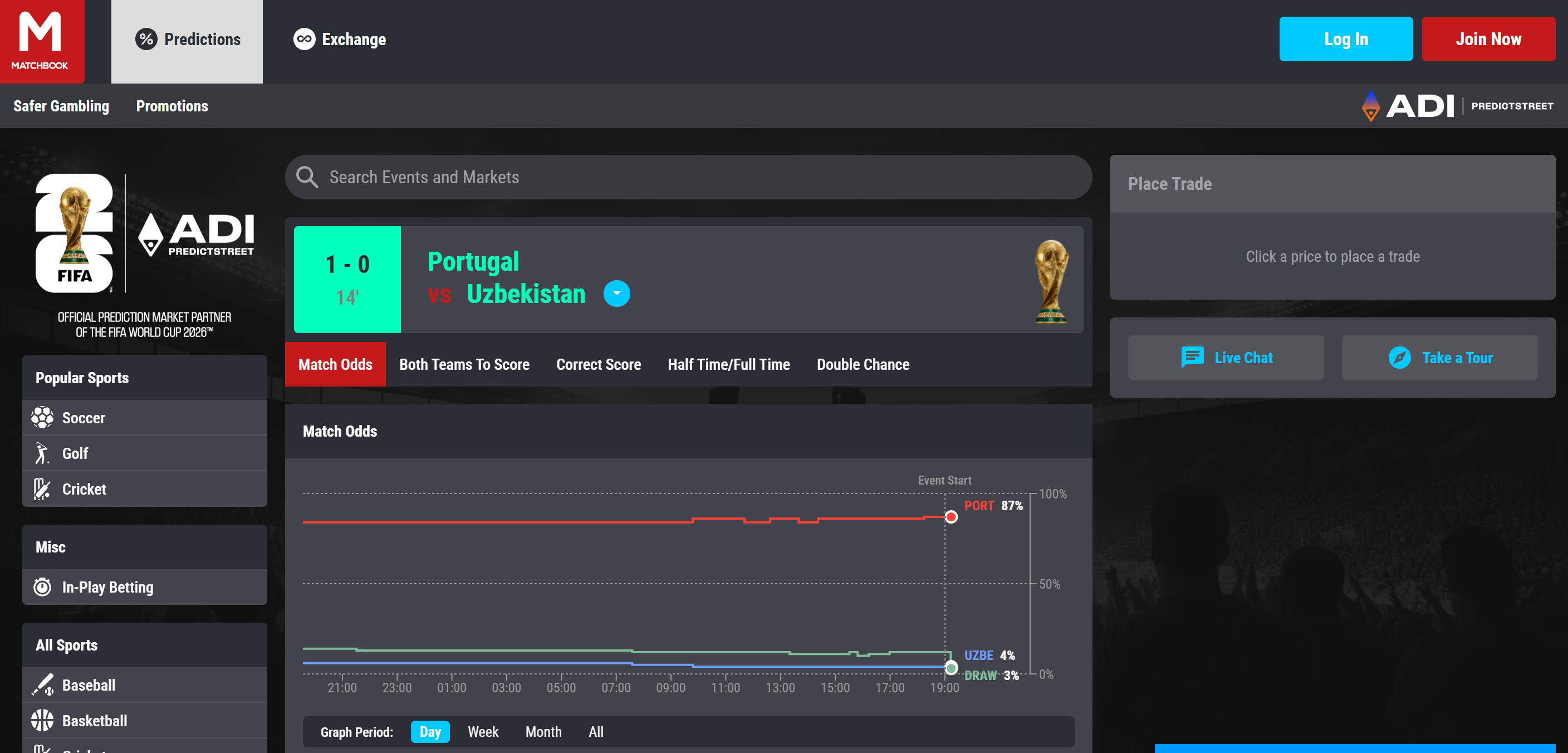The width and height of the screenshot is (1568, 753).
Task: Click the PORT red marker on the graph
Action: tap(951, 517)
